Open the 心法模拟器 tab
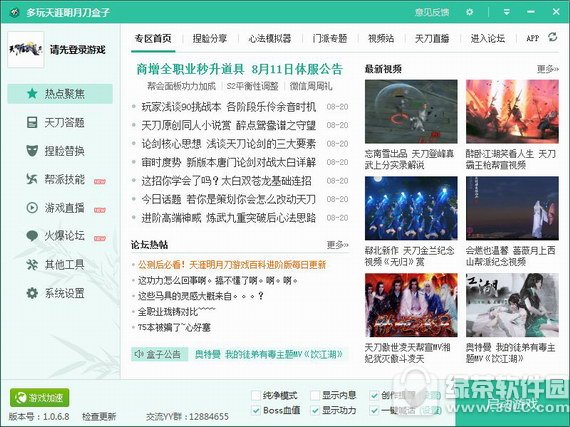Screen dimensions: 570x427 click(270, 39)
